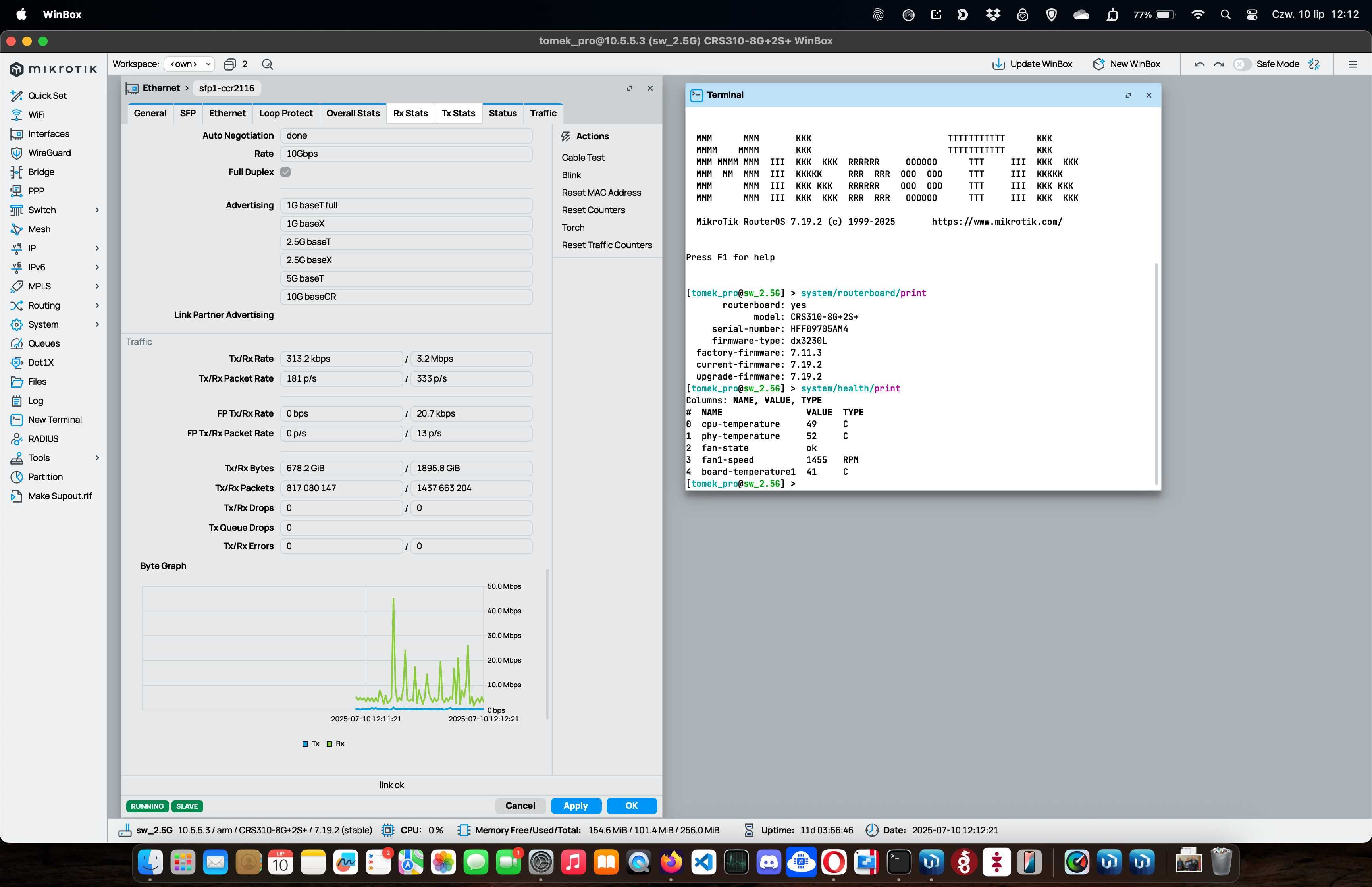Open Visual Studio Code from the Dock
Image resolution: width=1372 pixels, height=887 pixels.
coord(703,862)
